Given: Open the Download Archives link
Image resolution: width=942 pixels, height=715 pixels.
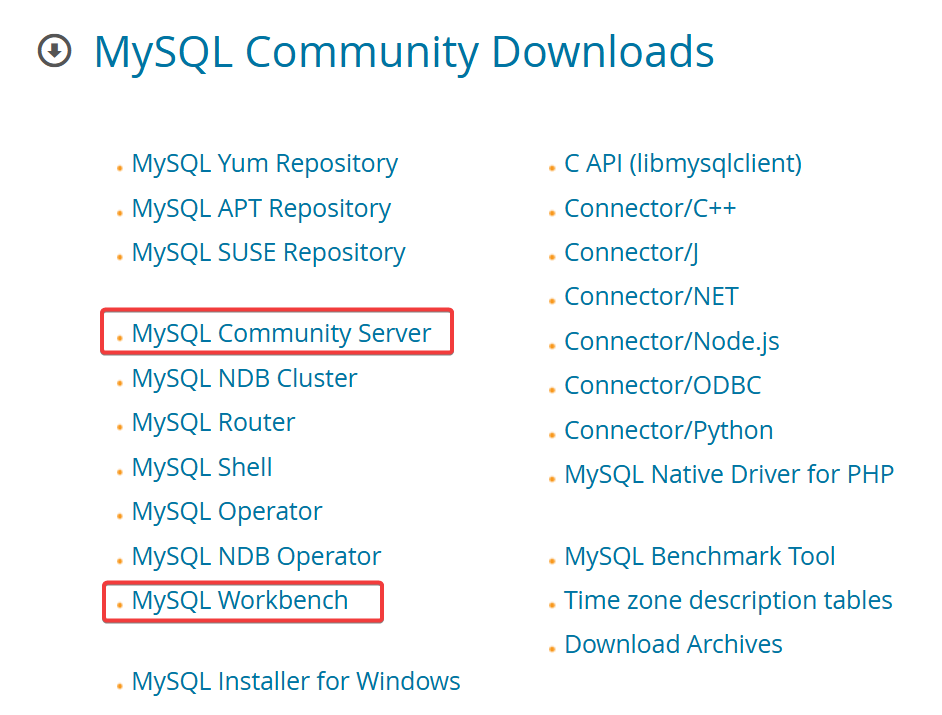Looking at the screenshot, I should [x=673, y=645].
